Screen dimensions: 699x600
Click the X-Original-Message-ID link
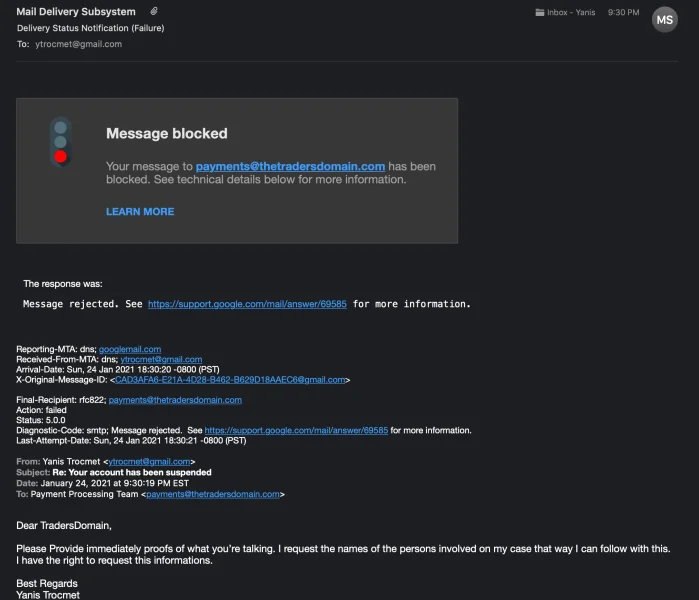tap(230, 380)
